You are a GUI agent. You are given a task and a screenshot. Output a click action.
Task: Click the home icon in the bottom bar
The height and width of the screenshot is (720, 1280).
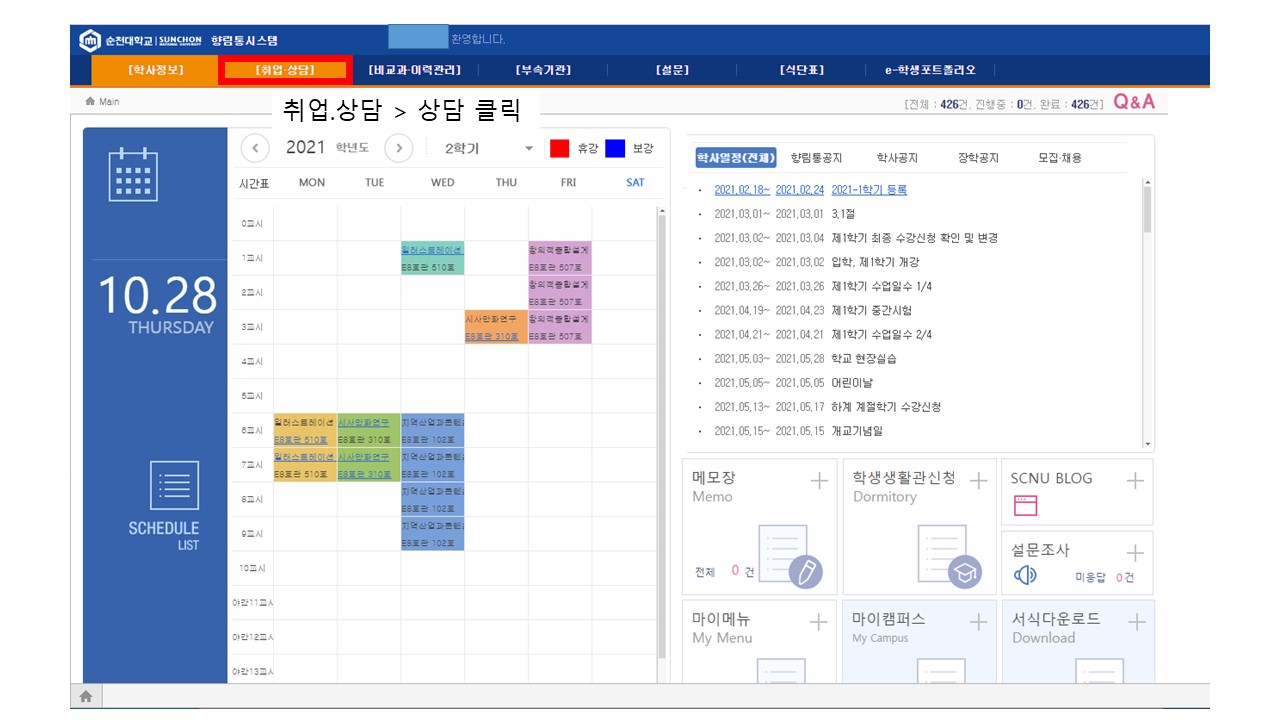(86, 696)
